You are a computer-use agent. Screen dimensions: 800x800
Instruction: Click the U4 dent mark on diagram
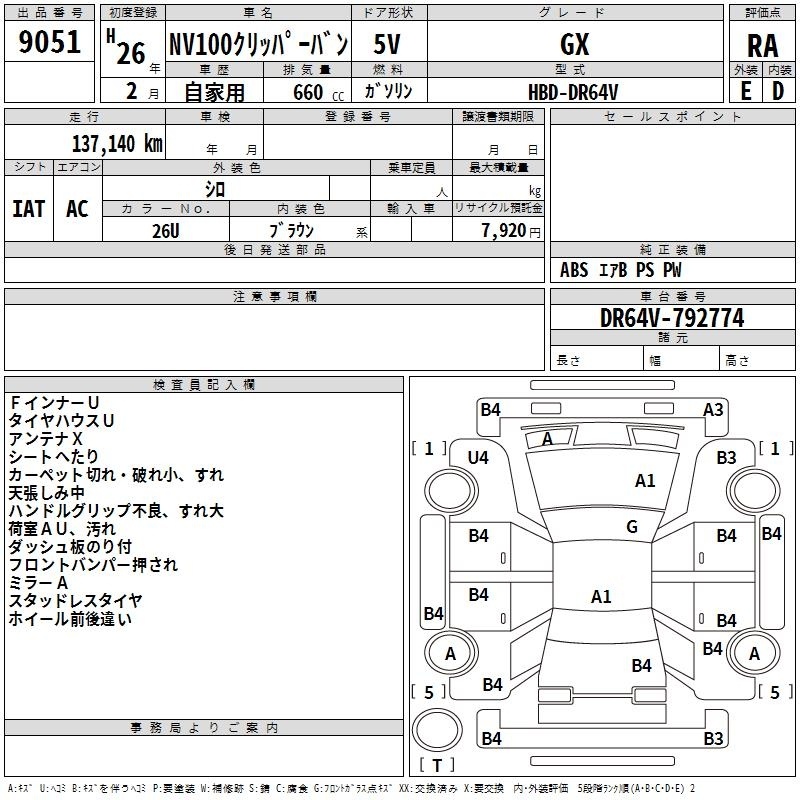click(479, 458)
